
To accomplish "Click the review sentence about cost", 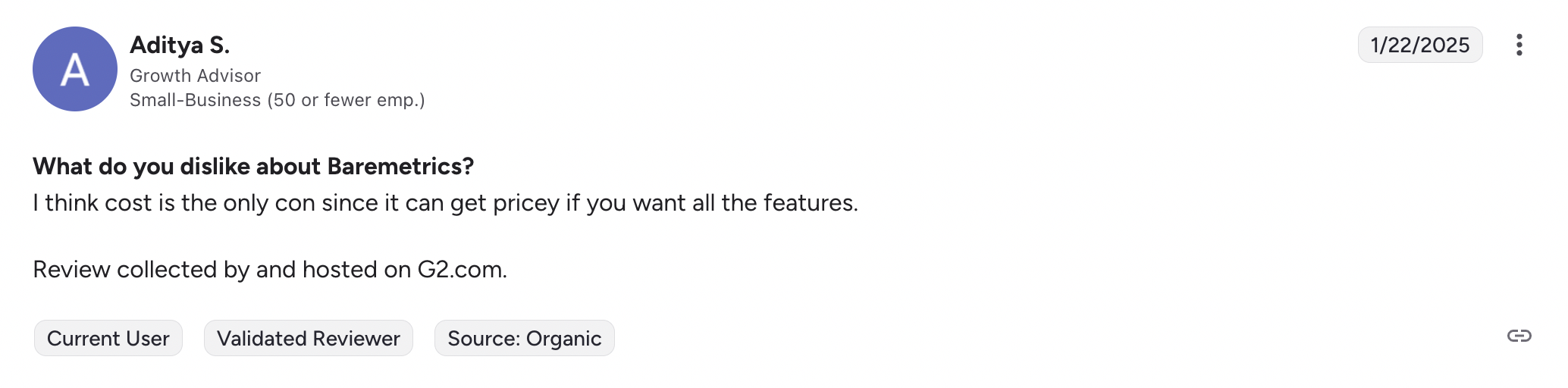I will (x=444, y=203).
